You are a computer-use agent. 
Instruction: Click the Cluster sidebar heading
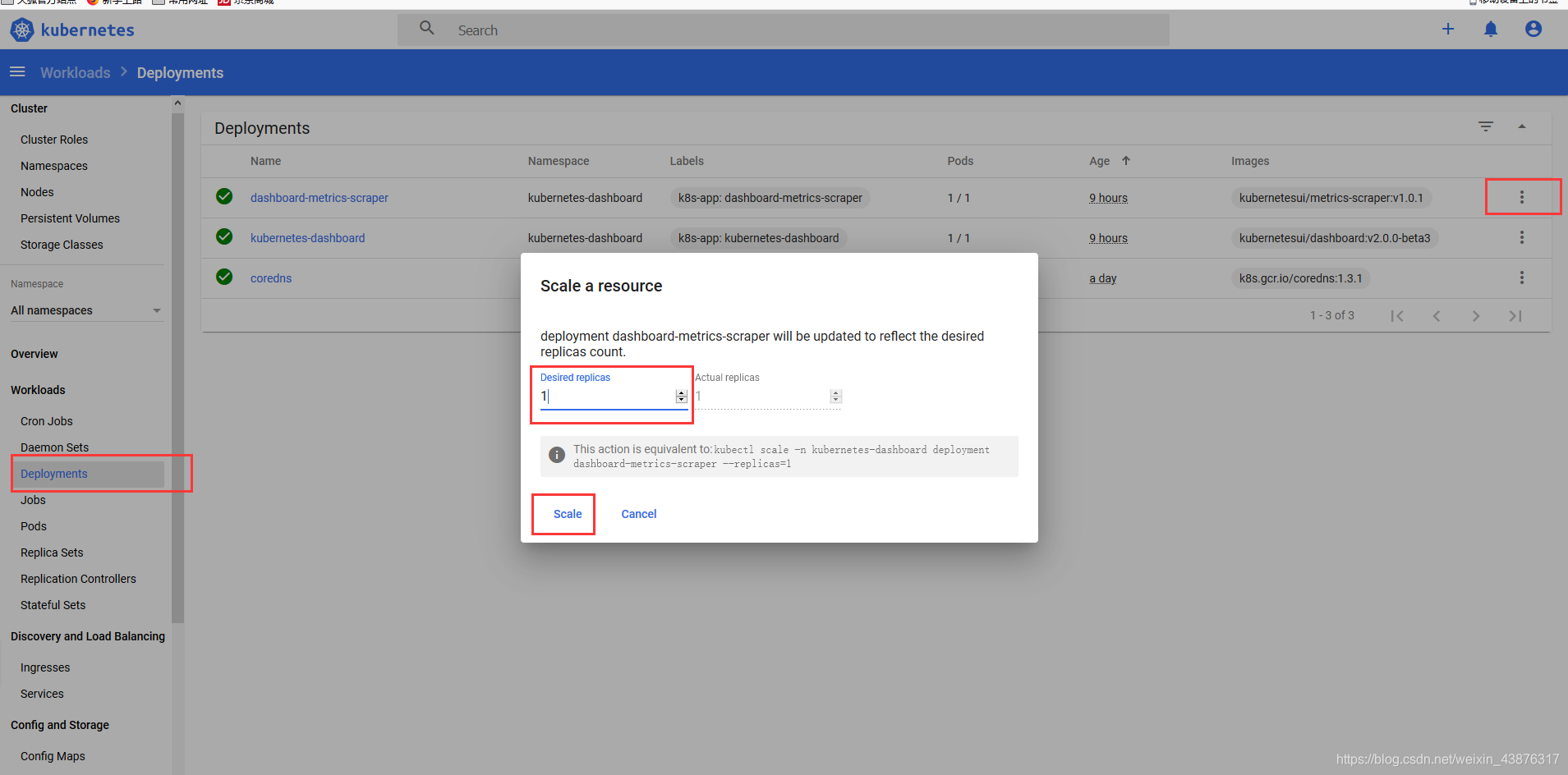pyautogui.click(x=29, y=108)
